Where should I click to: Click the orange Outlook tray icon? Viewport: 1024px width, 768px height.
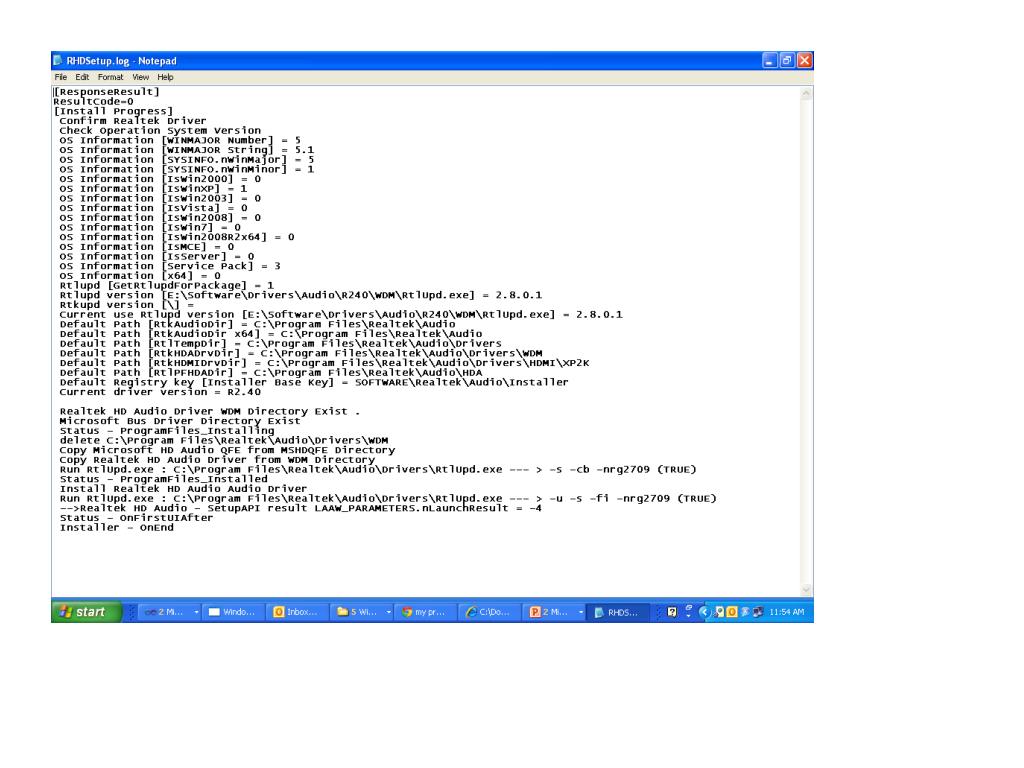[x=731, y=612]
